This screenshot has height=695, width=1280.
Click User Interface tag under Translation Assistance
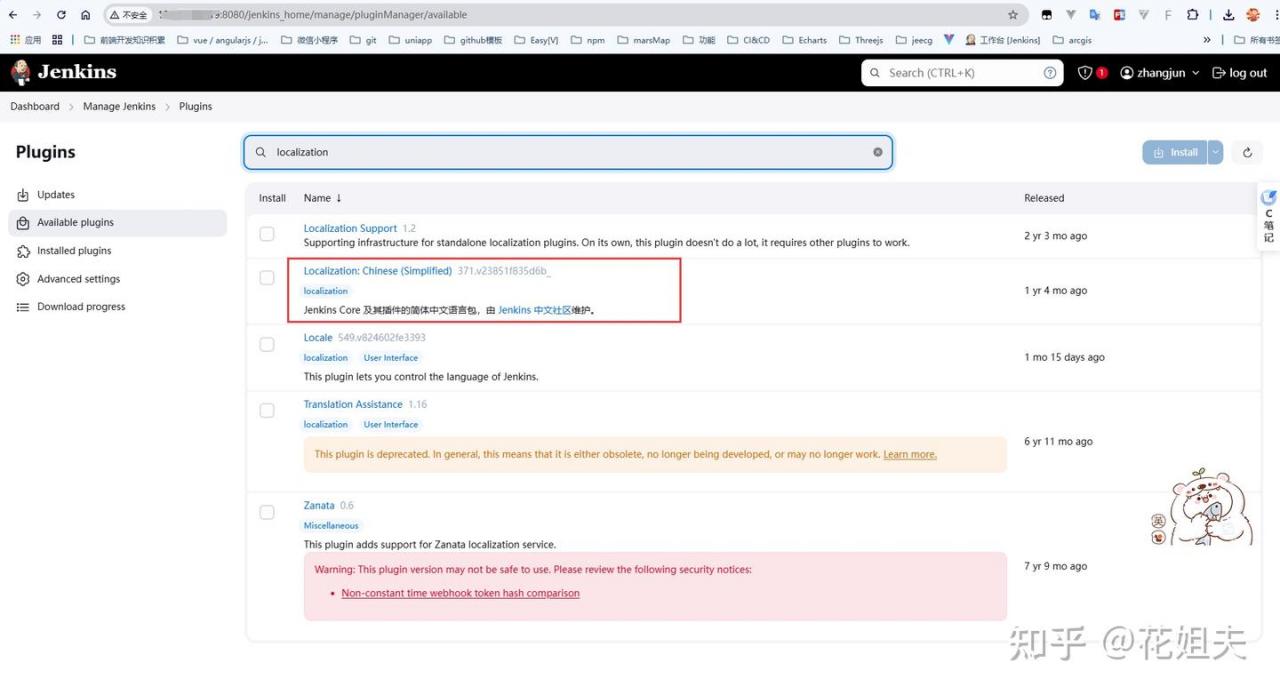pyautogui.click(x=391, y=425)
